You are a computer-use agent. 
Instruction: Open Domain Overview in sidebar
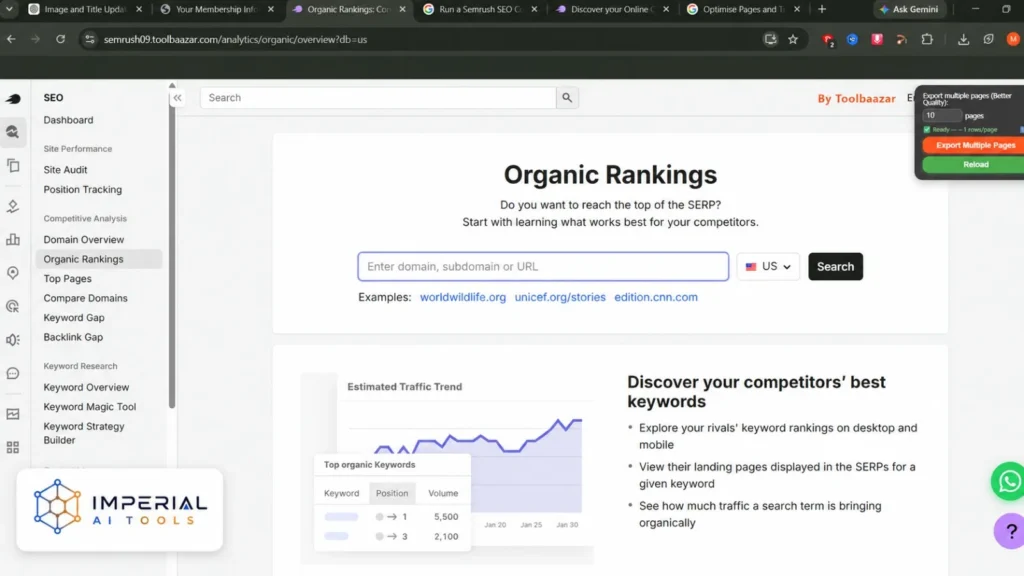pyautogui.click(x=84, y=240)
